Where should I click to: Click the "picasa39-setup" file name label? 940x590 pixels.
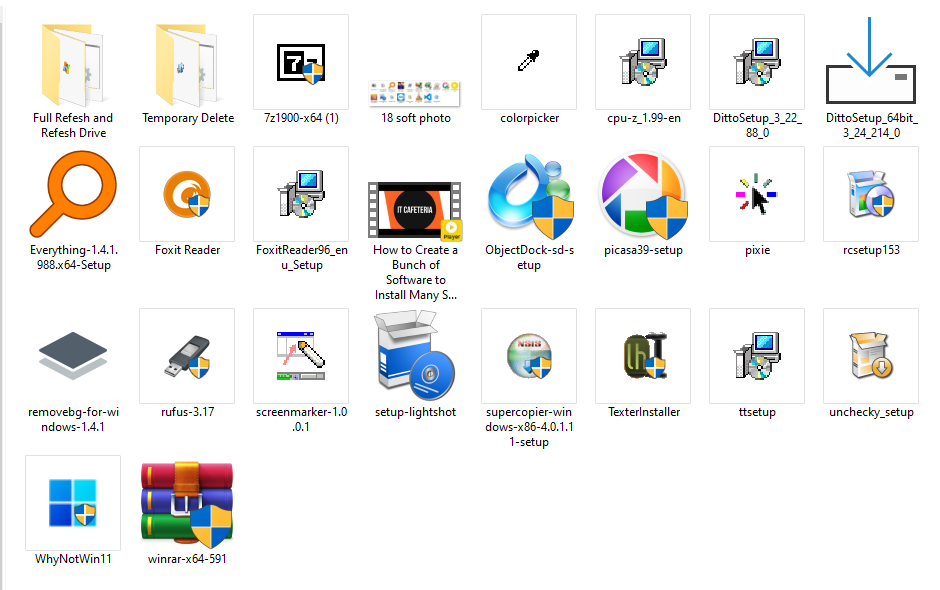point(643,250)
